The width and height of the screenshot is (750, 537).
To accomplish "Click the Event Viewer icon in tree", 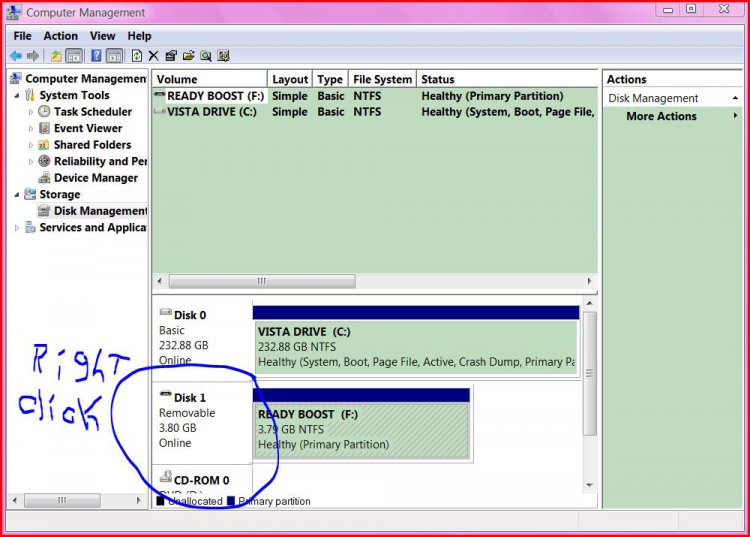I will [44, 128].
